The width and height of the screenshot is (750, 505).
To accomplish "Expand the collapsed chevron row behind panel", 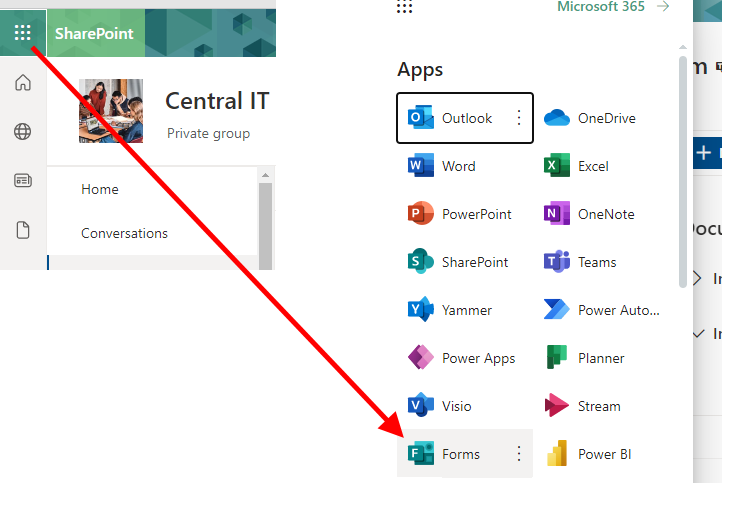I will coord(697,278).
